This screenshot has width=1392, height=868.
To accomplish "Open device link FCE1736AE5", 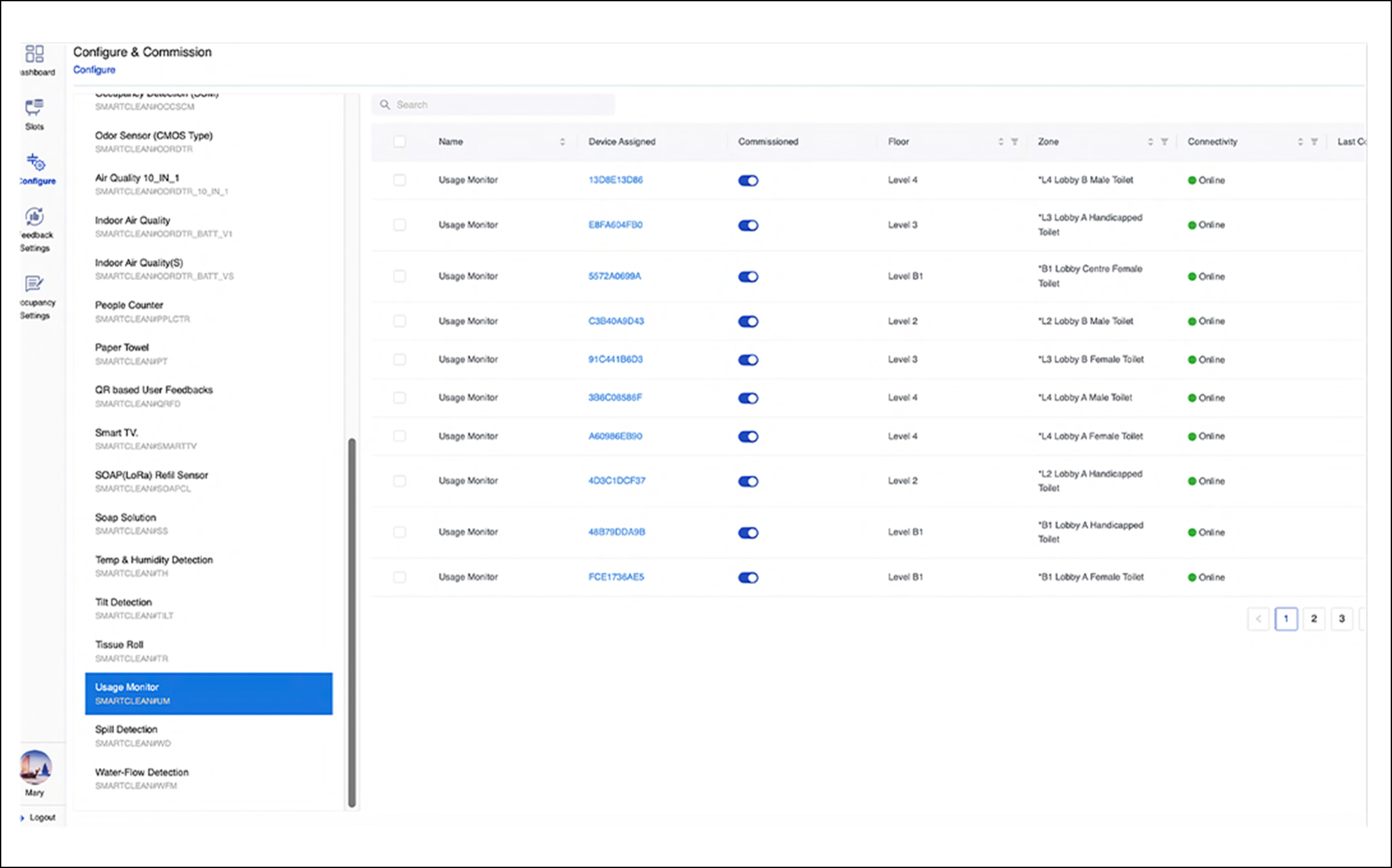I will [x=616, y=577].
